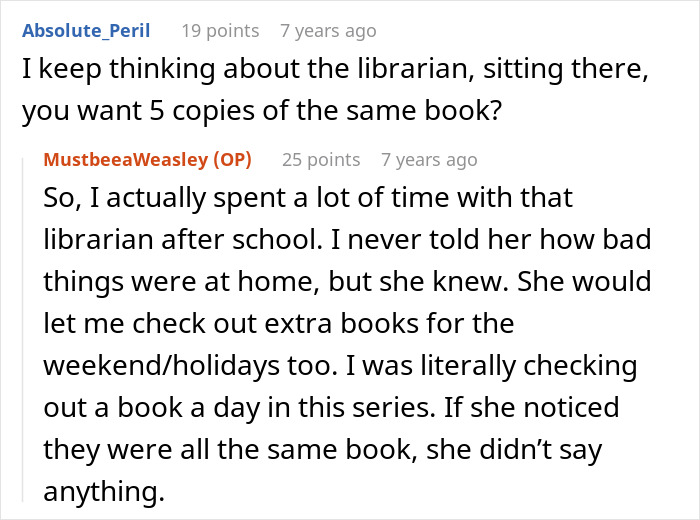The width and height of the screenshot is (700, 520).
Task: Click the (OP) tag beside MustbeeaWeasley
Action: click(x=233, y=159)
